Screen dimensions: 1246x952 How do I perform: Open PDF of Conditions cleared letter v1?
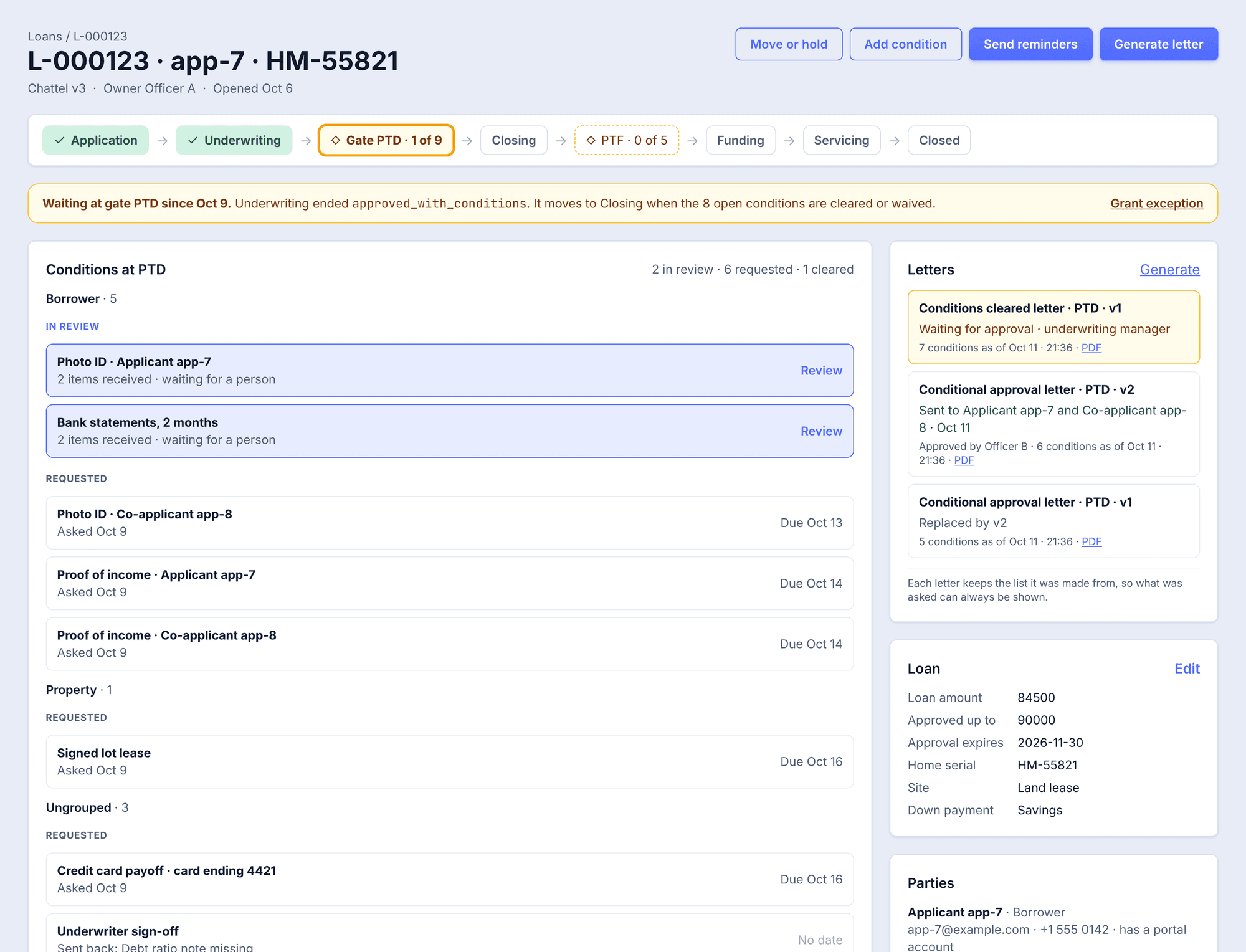1091,348
